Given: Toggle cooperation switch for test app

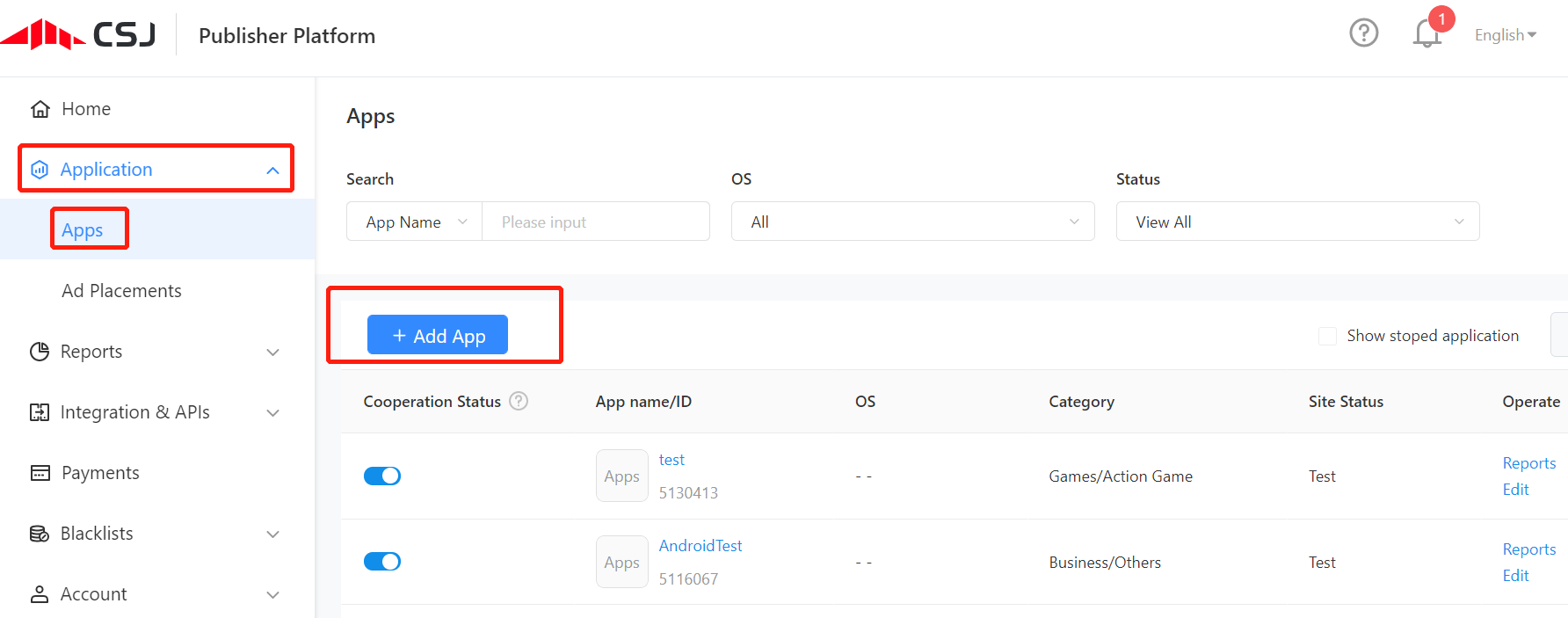Looking at the screenshot, I should 382,476.
